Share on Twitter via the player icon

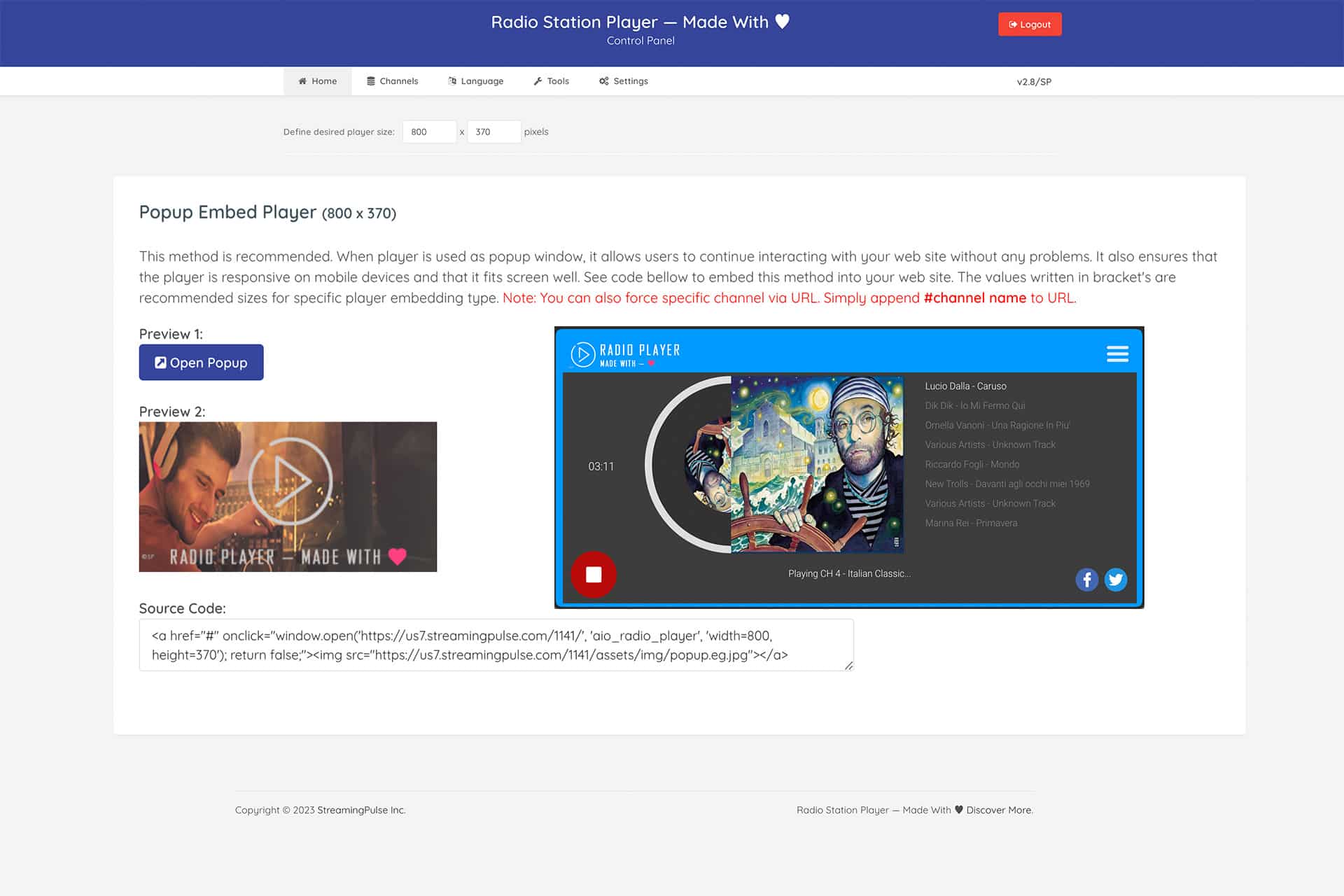[x=1116, y=580]
